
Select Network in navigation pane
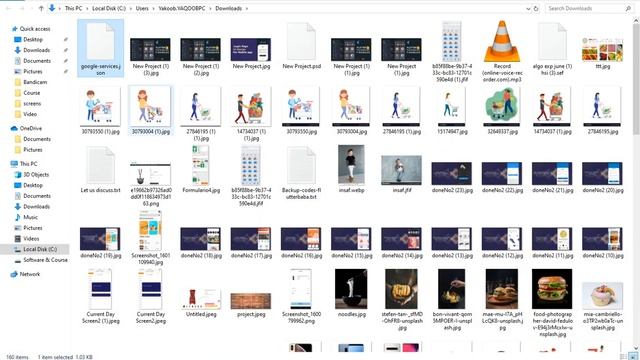pyautogui.click(x=29, y=274)
